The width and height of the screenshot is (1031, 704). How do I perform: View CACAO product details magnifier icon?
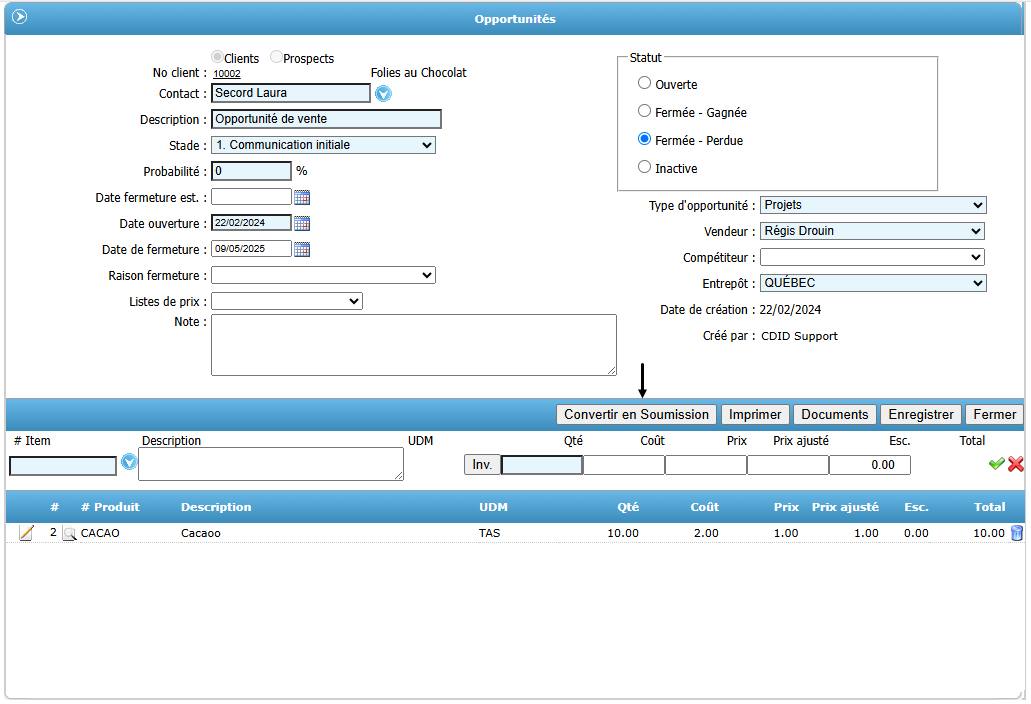click(69, 534)
